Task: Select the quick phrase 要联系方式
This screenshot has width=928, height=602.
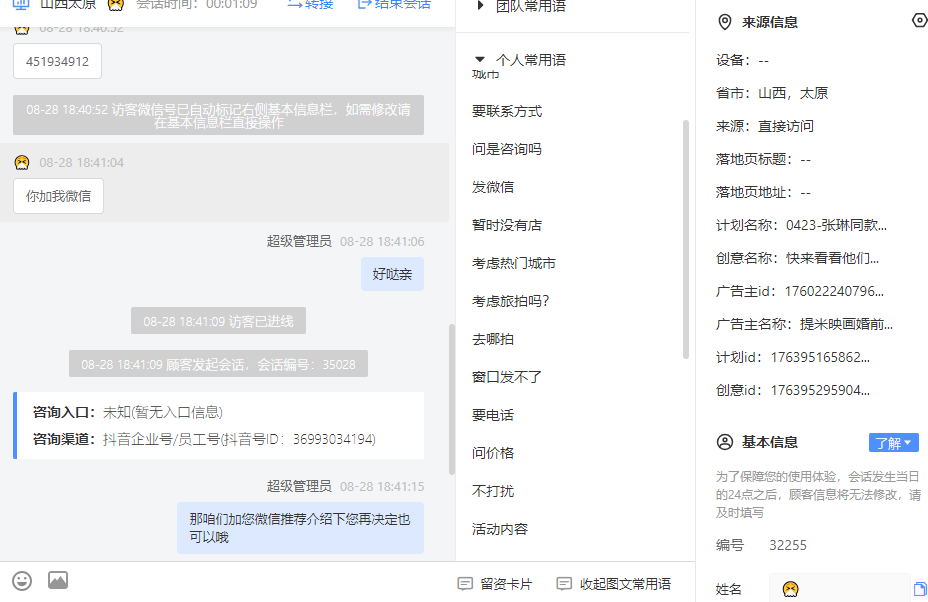Action: pos(507,111)
